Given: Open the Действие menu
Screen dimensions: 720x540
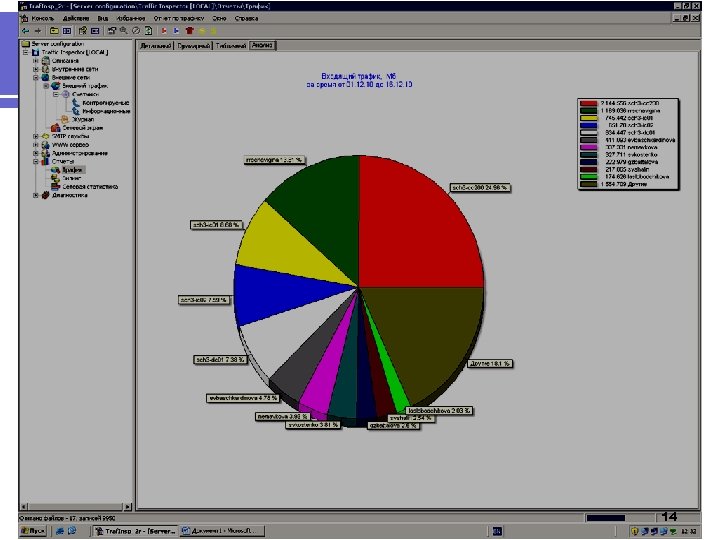Looking at the screenshot, I should tap(76, 18).
